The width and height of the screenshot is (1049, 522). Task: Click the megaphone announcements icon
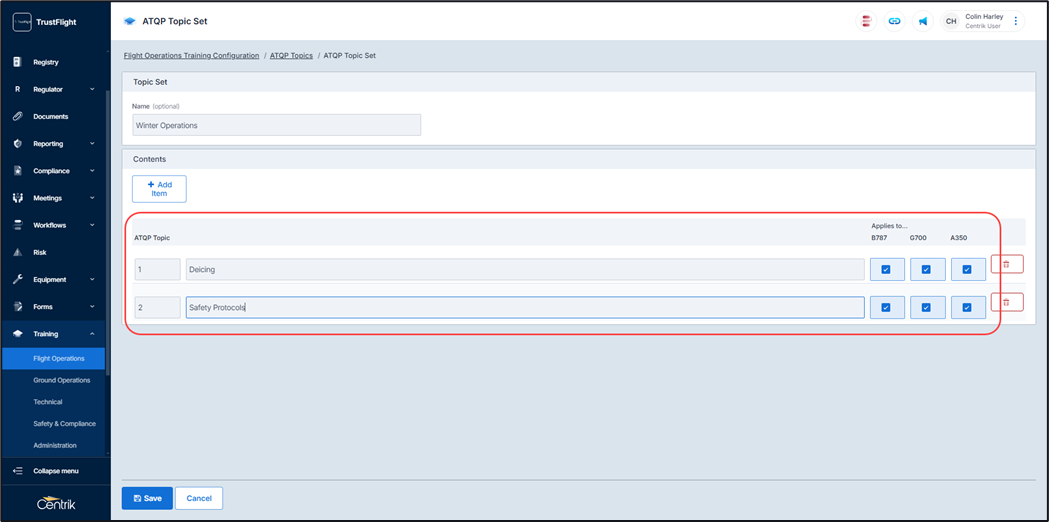(923, 21)
